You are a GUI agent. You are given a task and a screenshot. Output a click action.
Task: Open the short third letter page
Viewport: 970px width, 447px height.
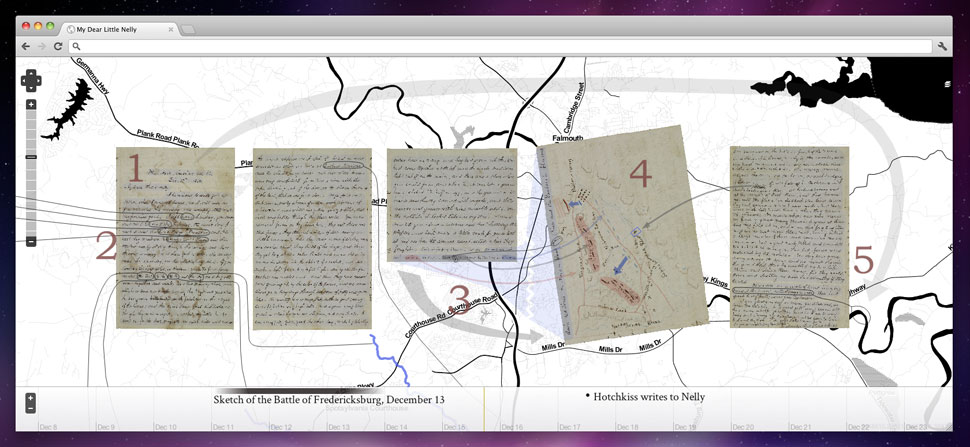pos(452,205)
